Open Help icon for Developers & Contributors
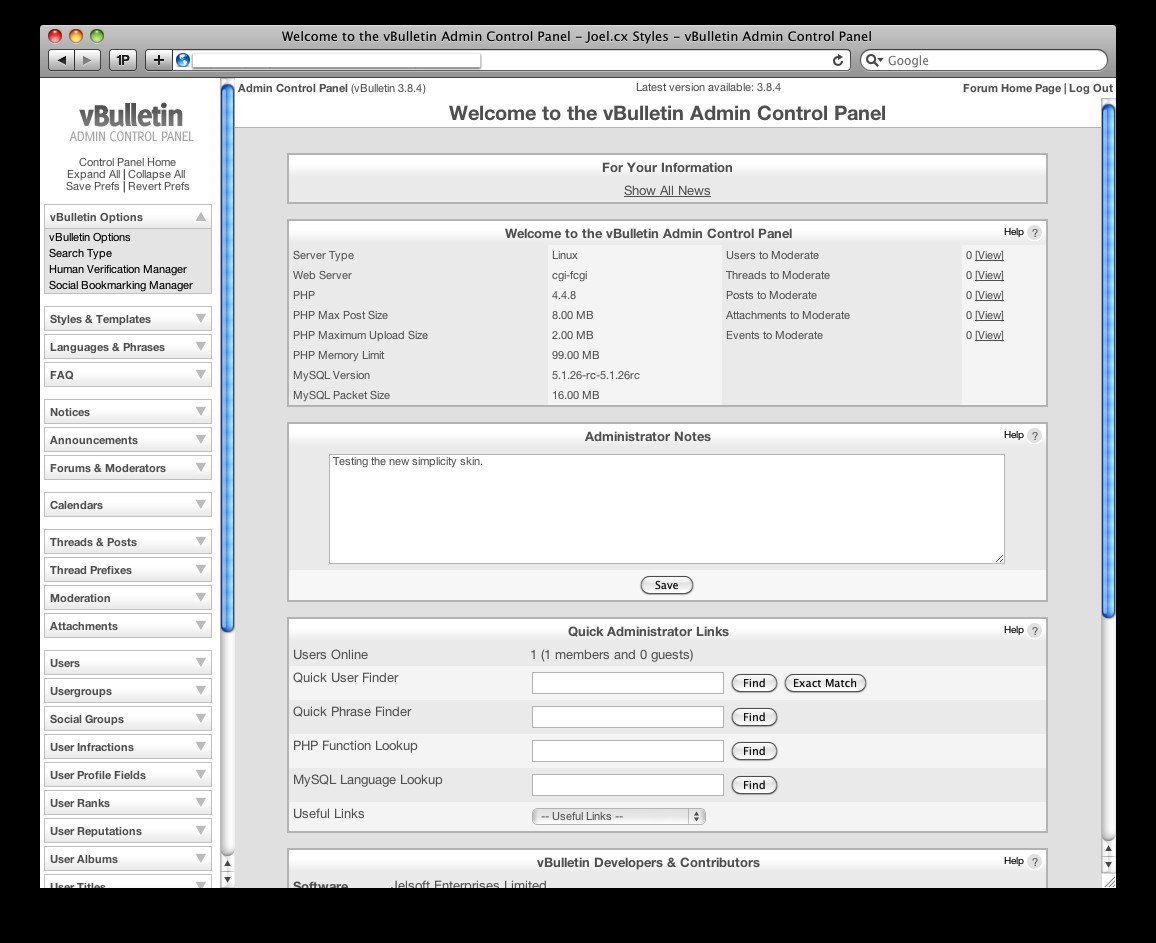This screenshot has height=943, width=1156. (1034, 861)
